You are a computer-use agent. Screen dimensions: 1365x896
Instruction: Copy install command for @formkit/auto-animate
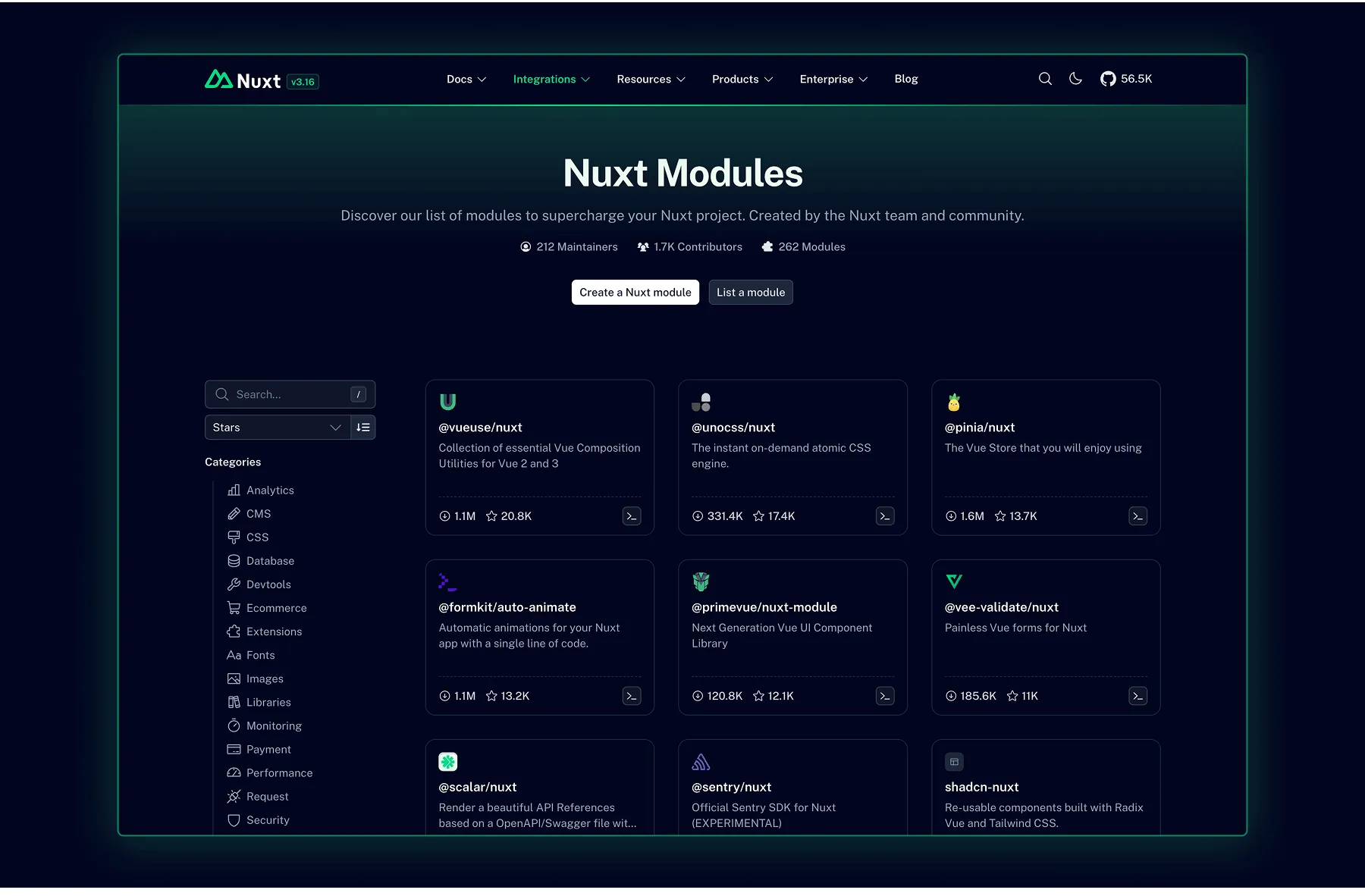coord(632,696)
